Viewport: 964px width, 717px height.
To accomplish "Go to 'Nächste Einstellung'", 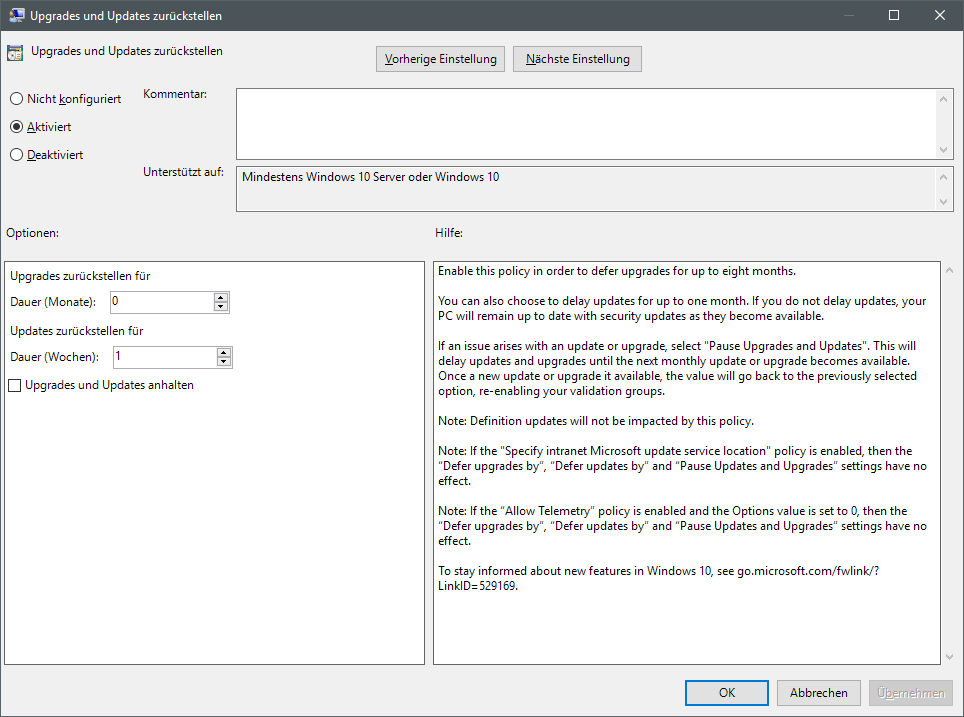I will point(577,59).
